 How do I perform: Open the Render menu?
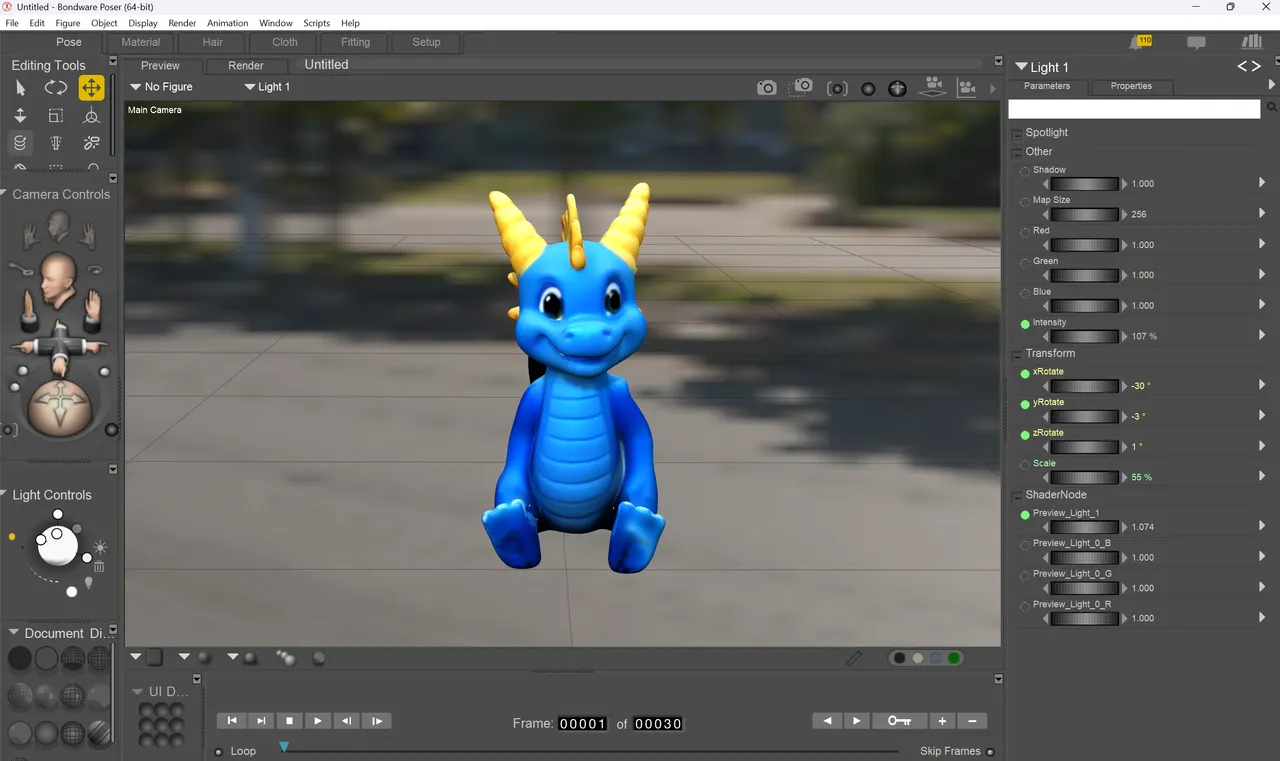tap(182, 23)
